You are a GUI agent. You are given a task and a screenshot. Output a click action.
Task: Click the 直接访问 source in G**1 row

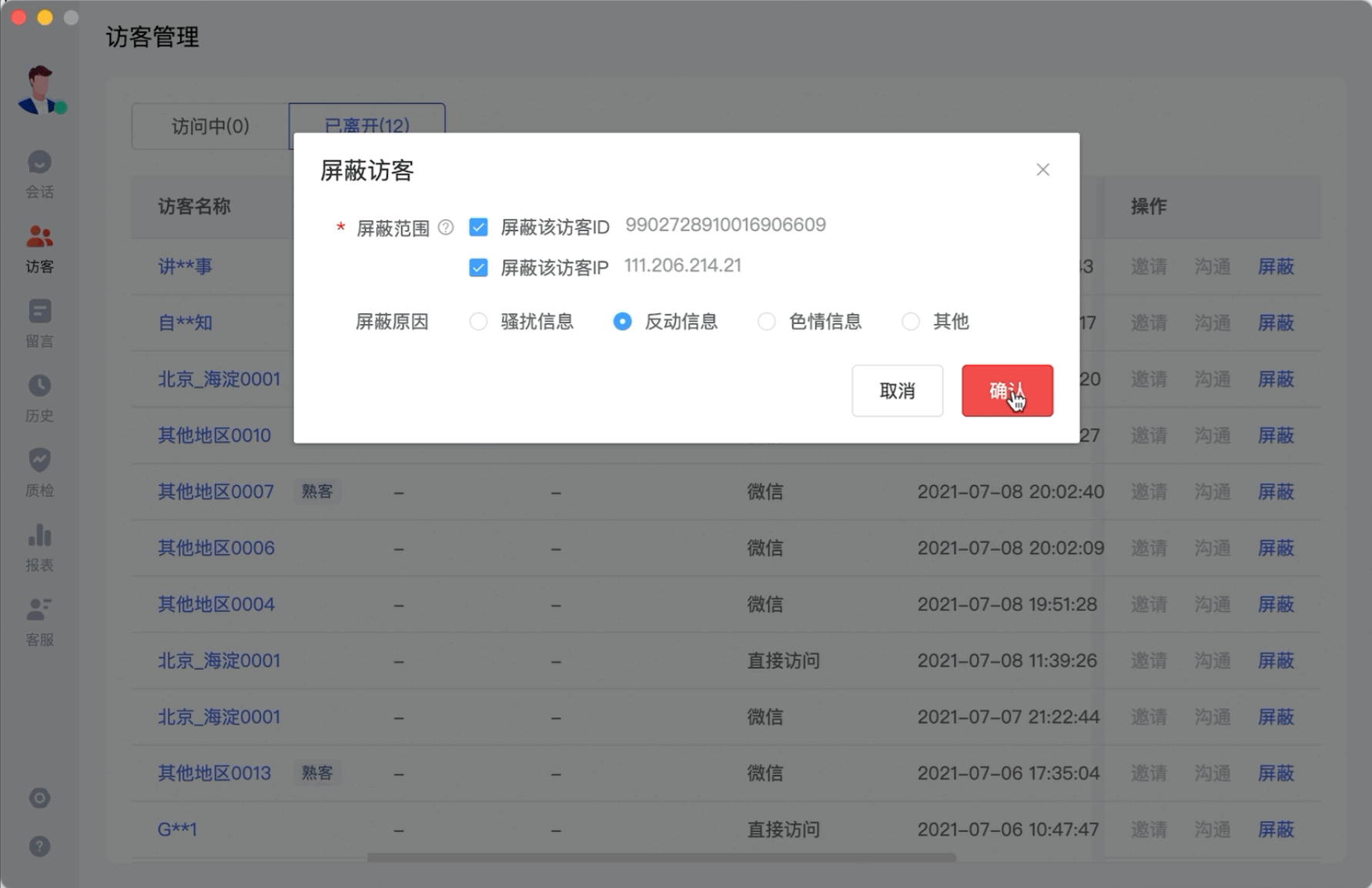tap(783, 830)
